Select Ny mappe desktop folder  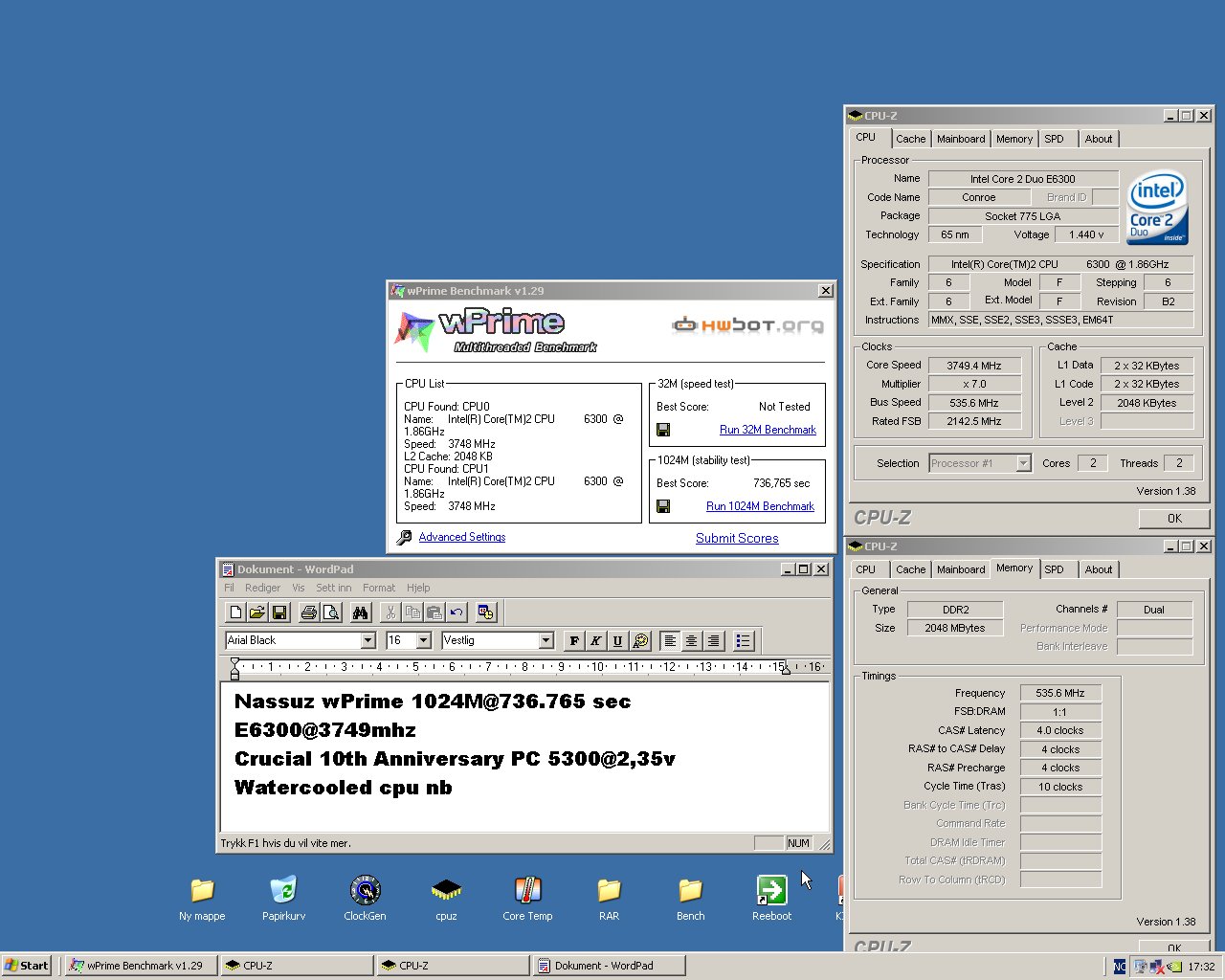click(x=202, y=898)
